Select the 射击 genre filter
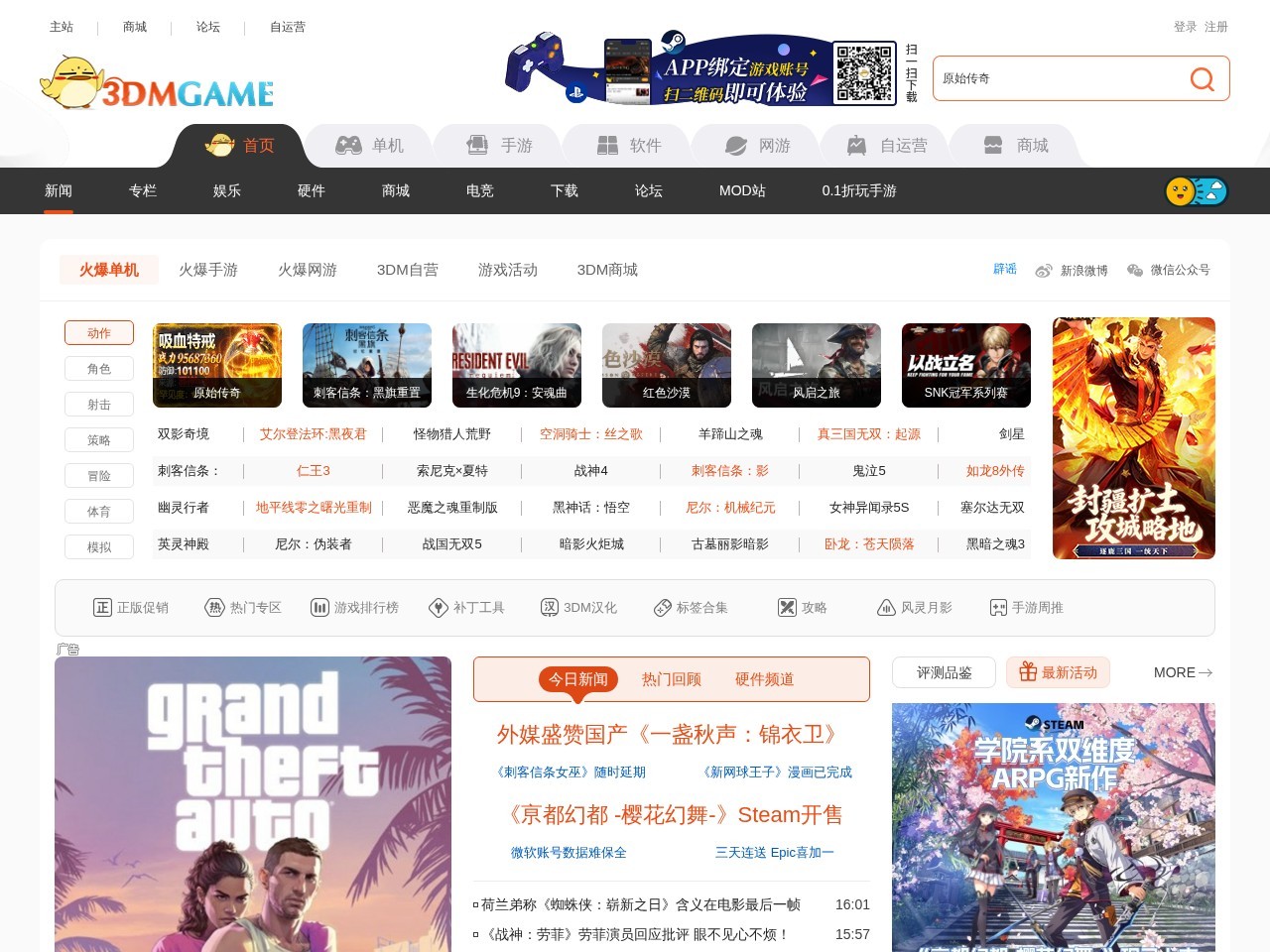This screenshot has width=1270, height=952. 99,405
